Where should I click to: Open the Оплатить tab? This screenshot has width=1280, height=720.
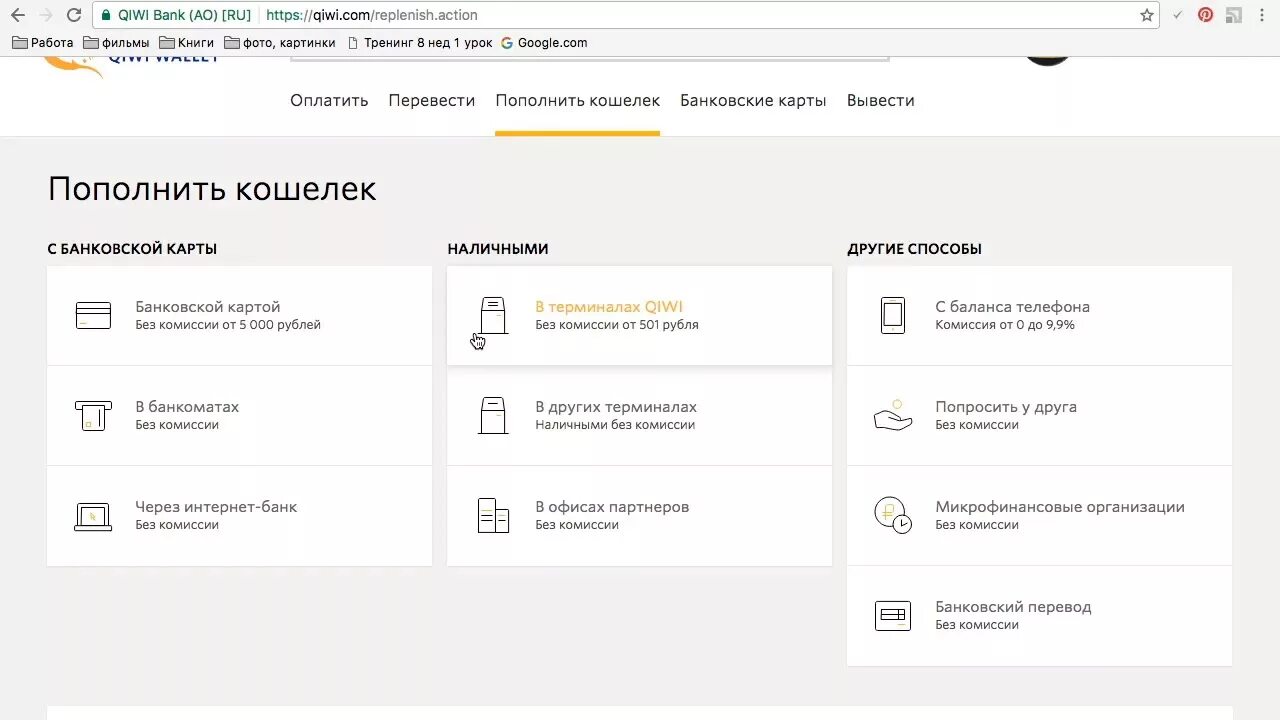[x=329, y=100]
